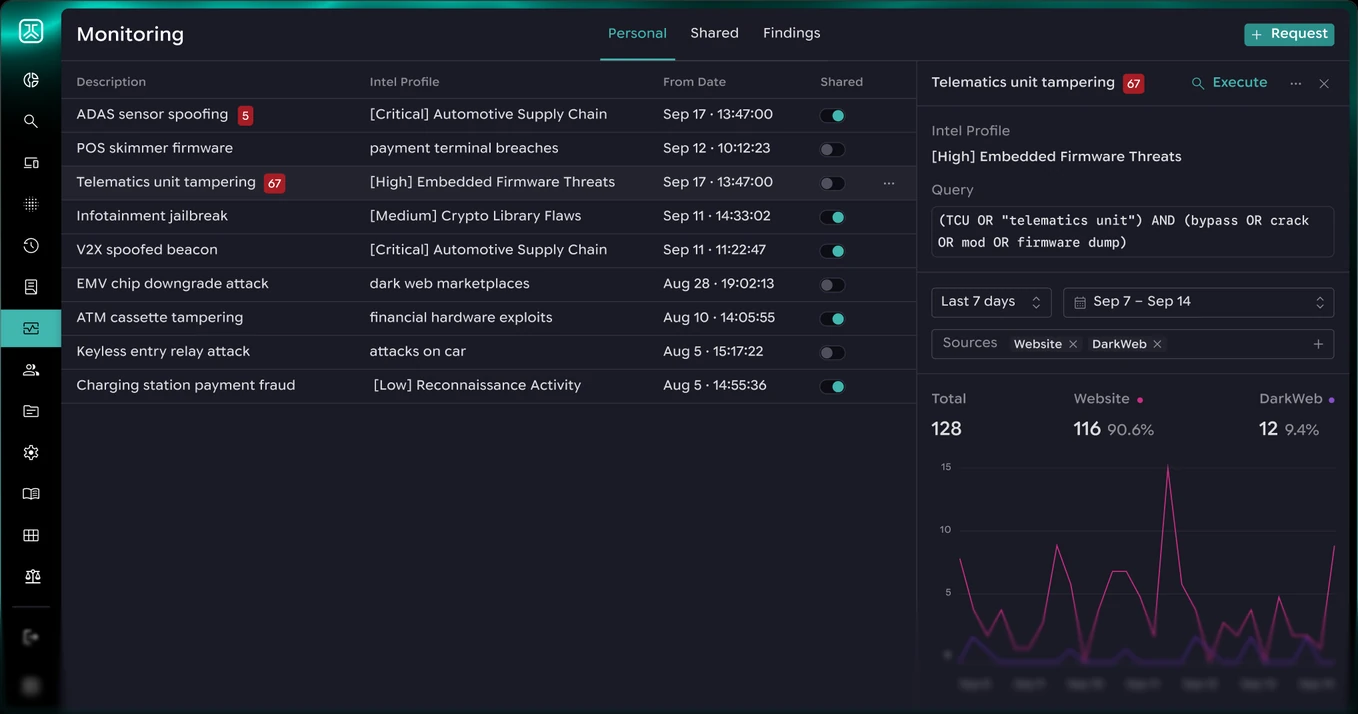Toggle Shared for ADAS sensor spoofing
Viewport: 1358px width, 714px height.
coord(832,115)
